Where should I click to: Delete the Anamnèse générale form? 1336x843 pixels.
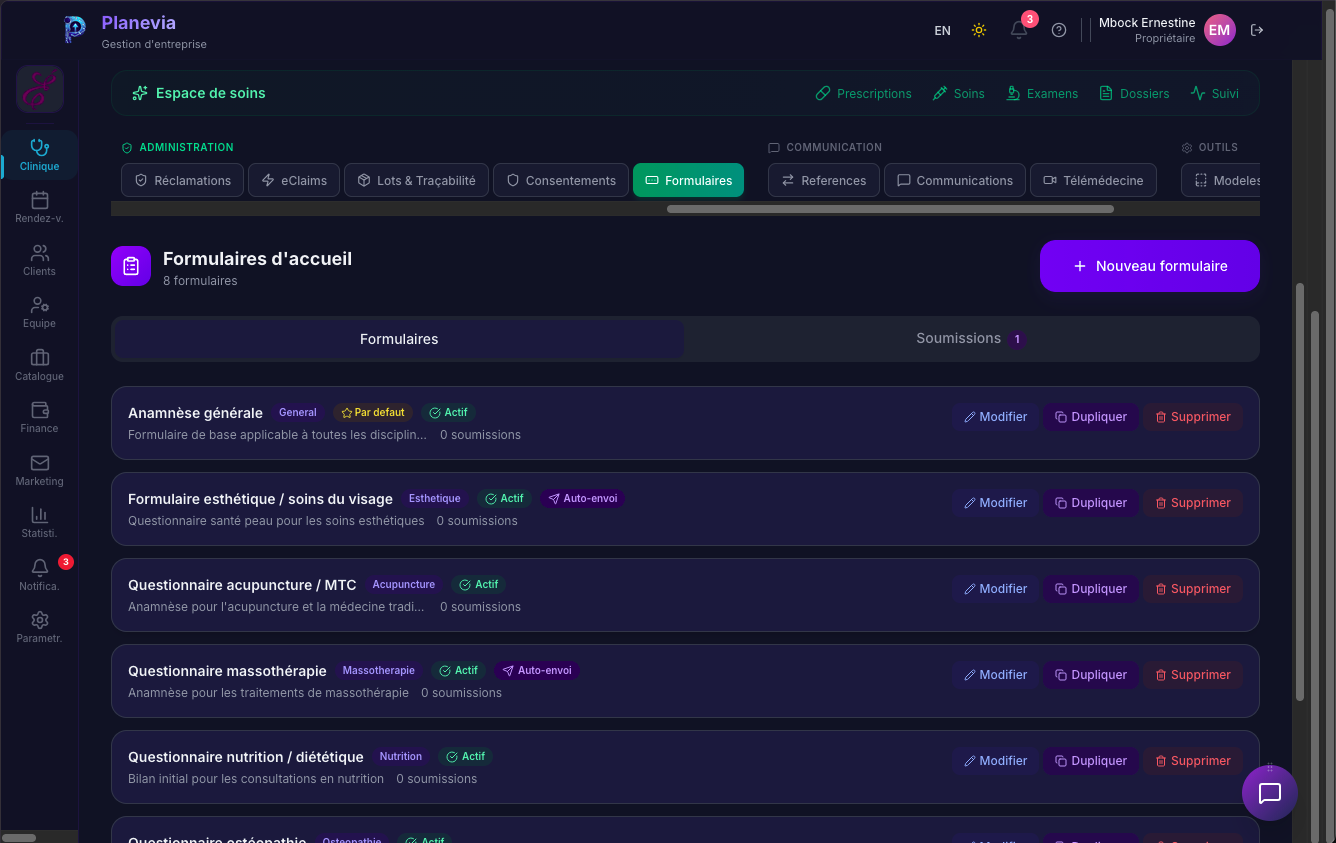point(1193,417)
